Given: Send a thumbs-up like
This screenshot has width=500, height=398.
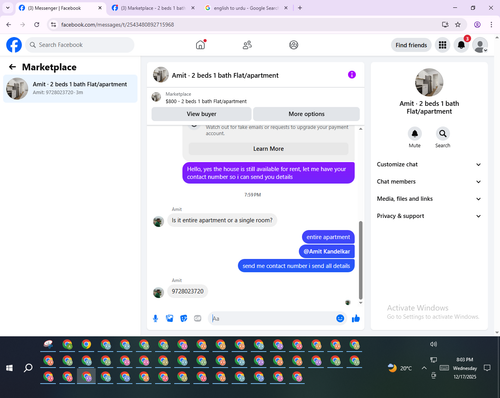Looking at the screenshot, I should coord(356,318).
